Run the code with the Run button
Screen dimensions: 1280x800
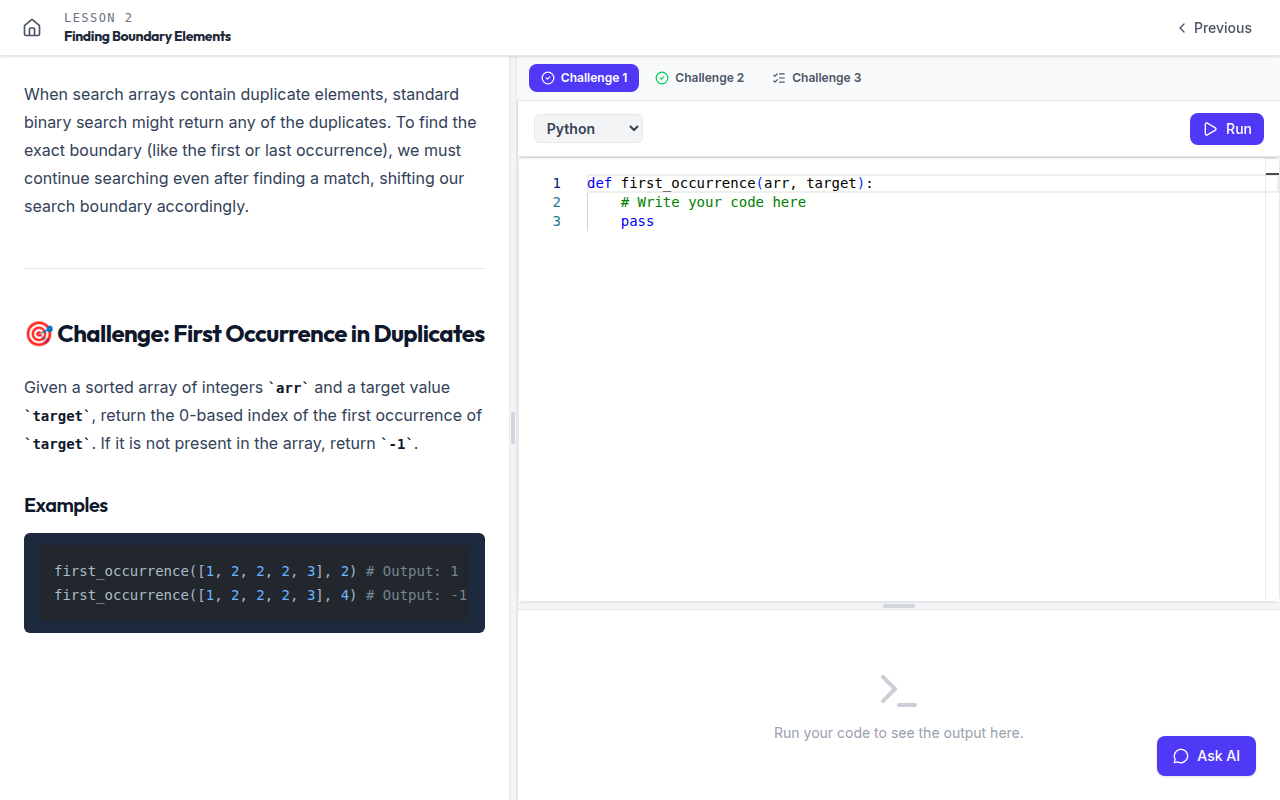(x=1227, y=129)
